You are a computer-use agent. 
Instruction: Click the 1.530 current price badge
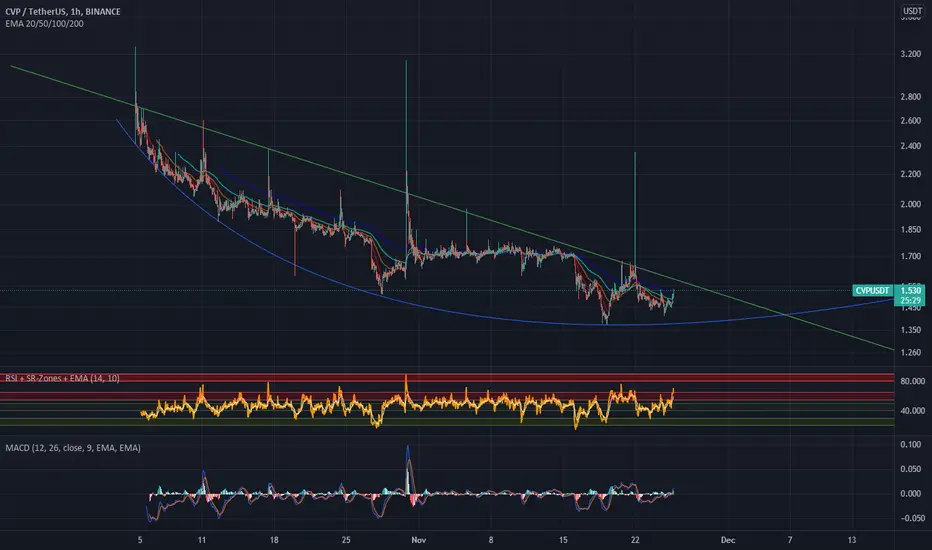tap(910, 290)
